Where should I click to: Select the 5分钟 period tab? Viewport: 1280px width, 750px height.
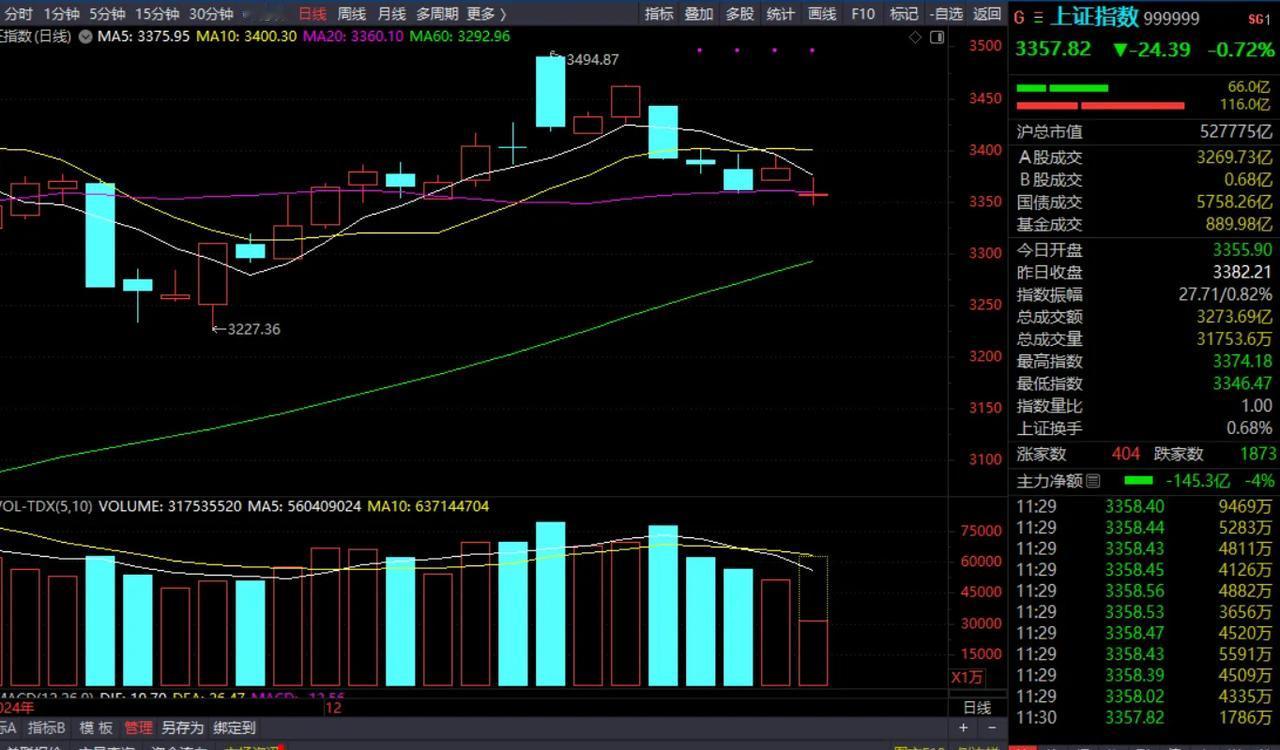pos(107,14)
